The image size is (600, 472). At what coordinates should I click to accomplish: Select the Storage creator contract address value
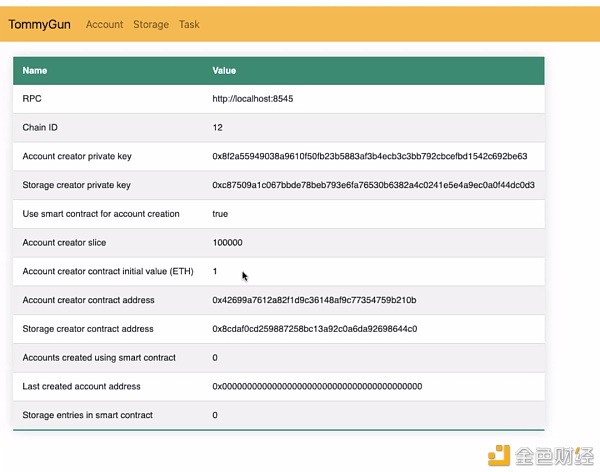314,329
